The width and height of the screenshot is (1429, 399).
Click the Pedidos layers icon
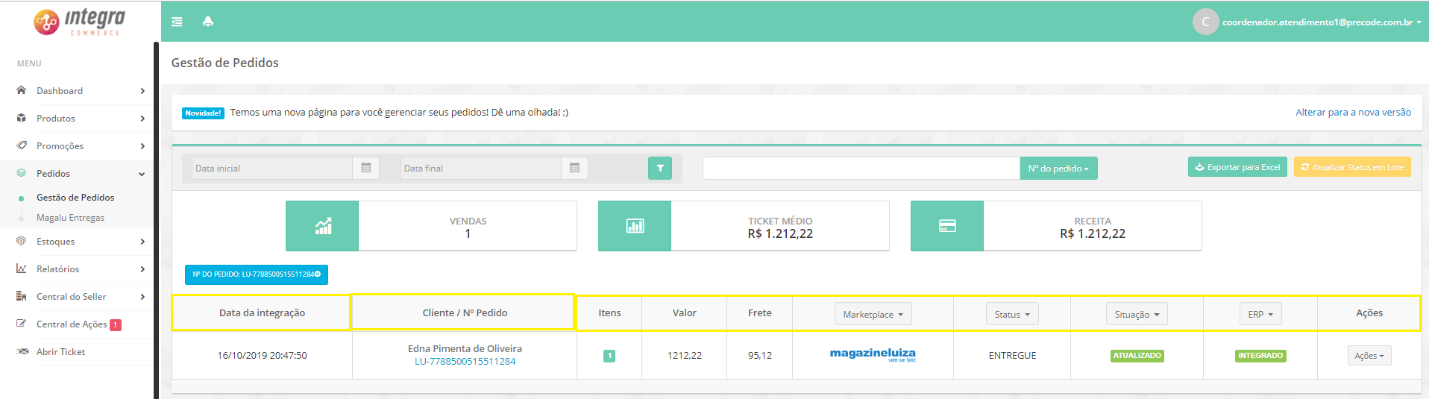(21, 173)
